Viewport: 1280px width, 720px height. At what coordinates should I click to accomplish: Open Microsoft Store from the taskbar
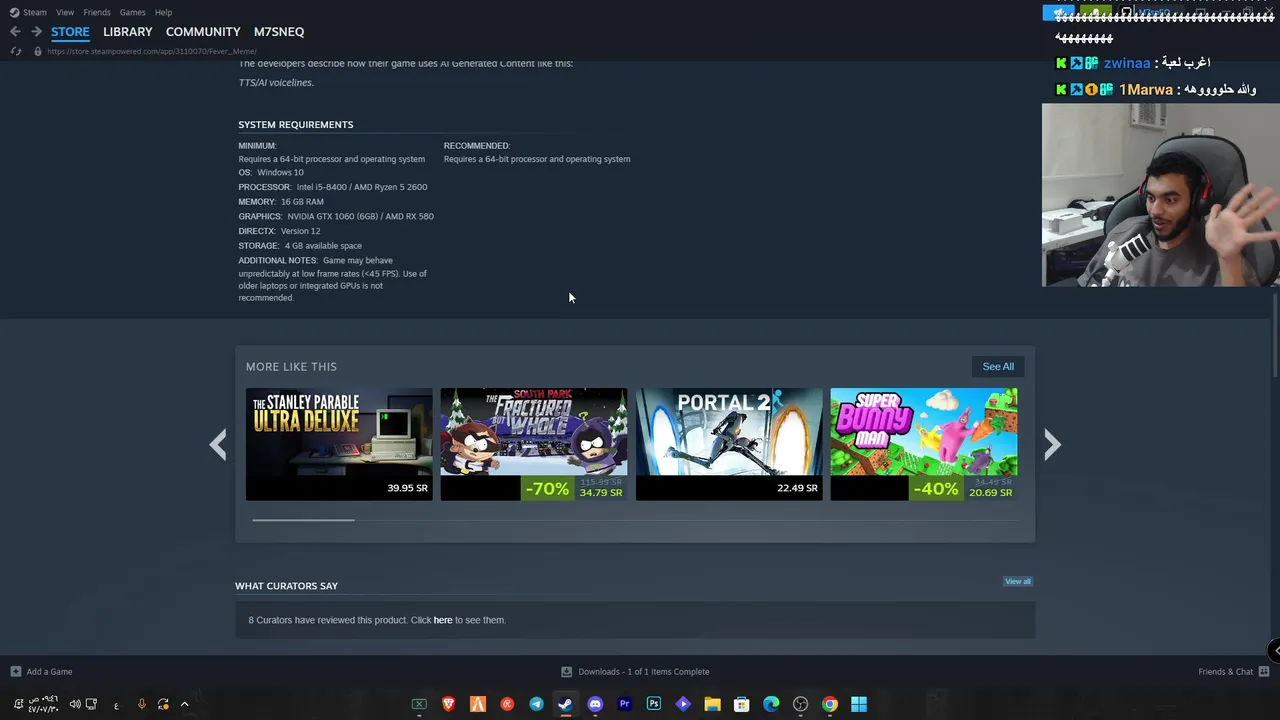coord(741,704)
